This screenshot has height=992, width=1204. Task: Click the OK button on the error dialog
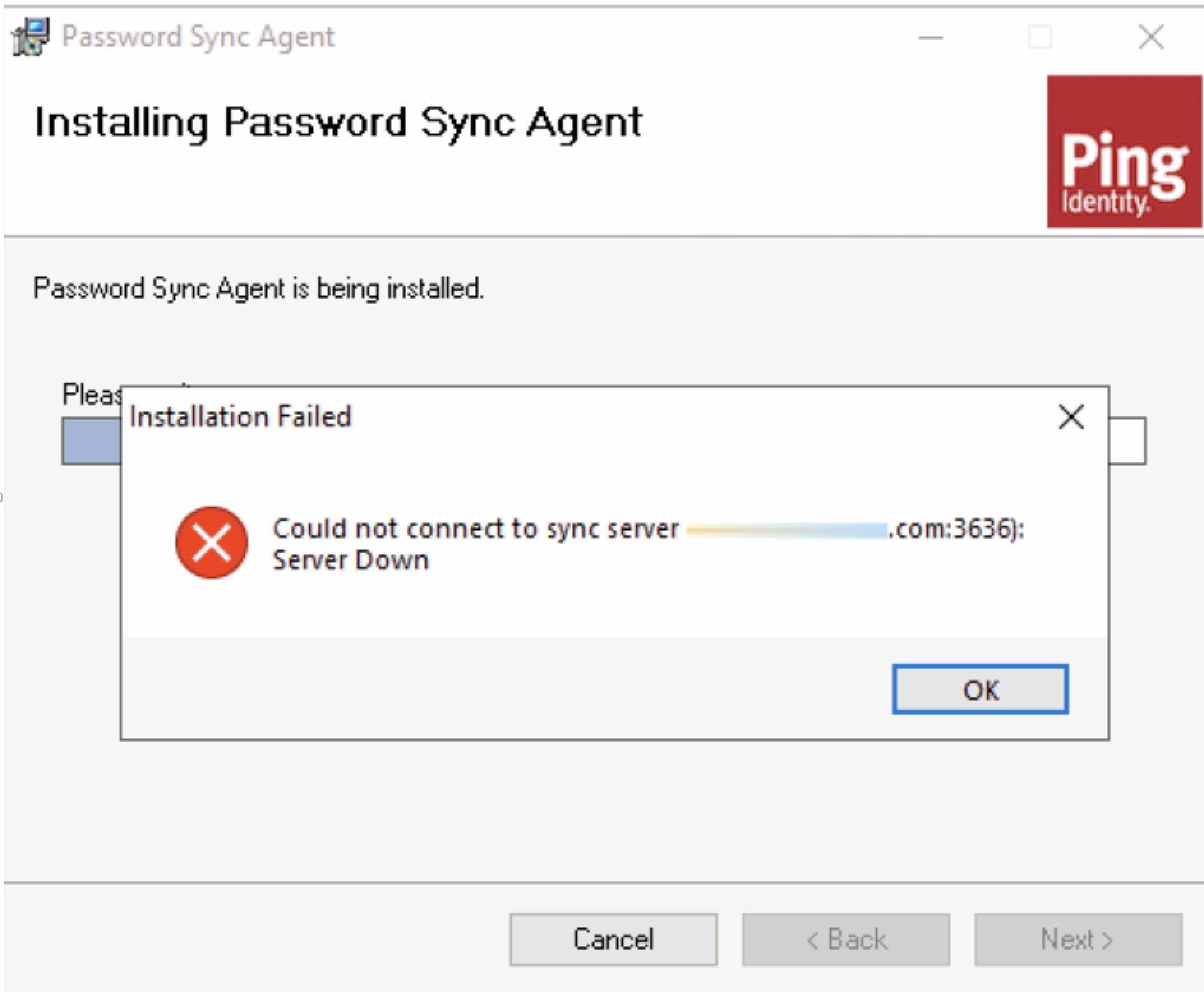(x=979, y=689)
